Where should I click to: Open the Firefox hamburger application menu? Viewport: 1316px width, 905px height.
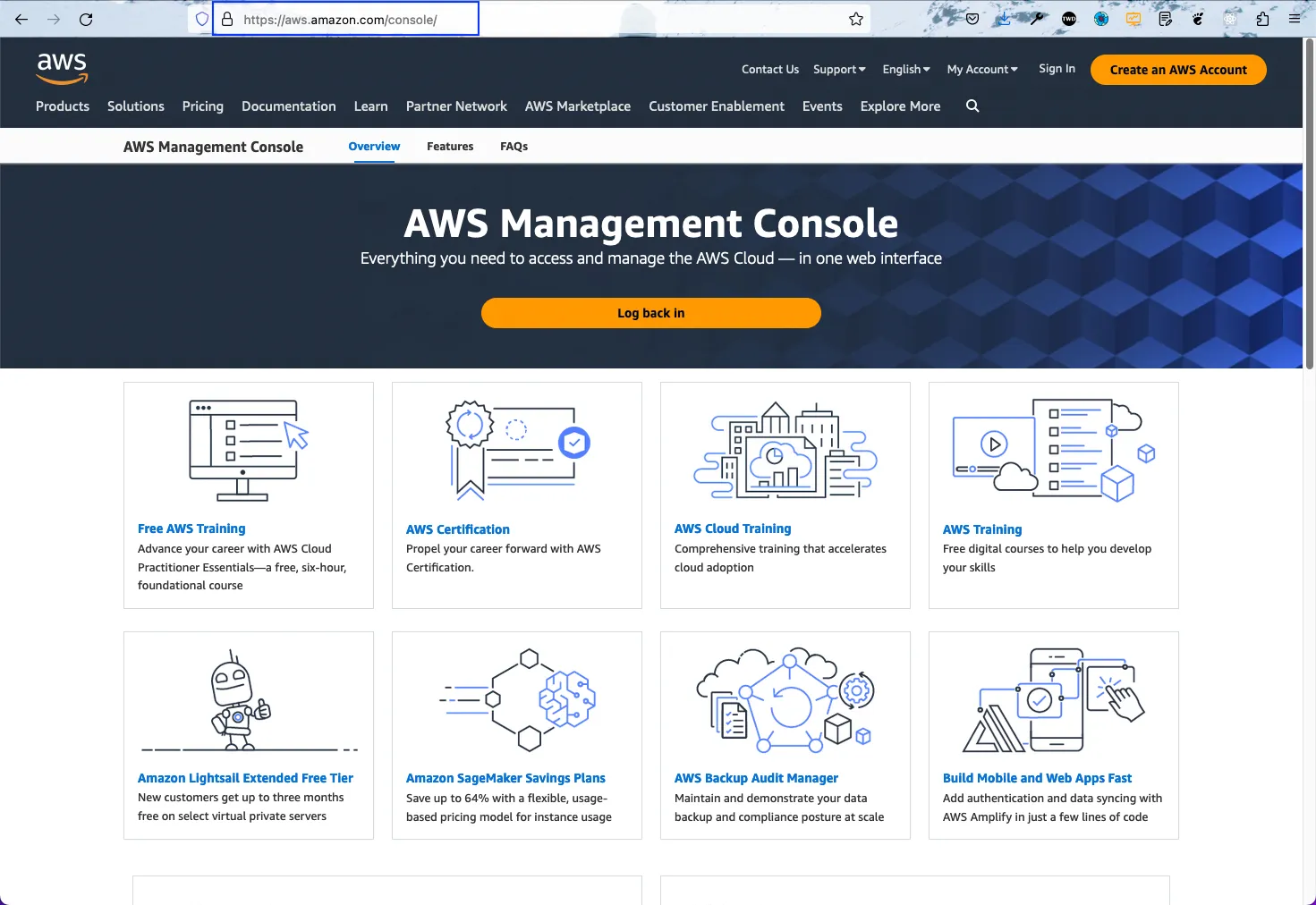click(x=1295, y=19)
